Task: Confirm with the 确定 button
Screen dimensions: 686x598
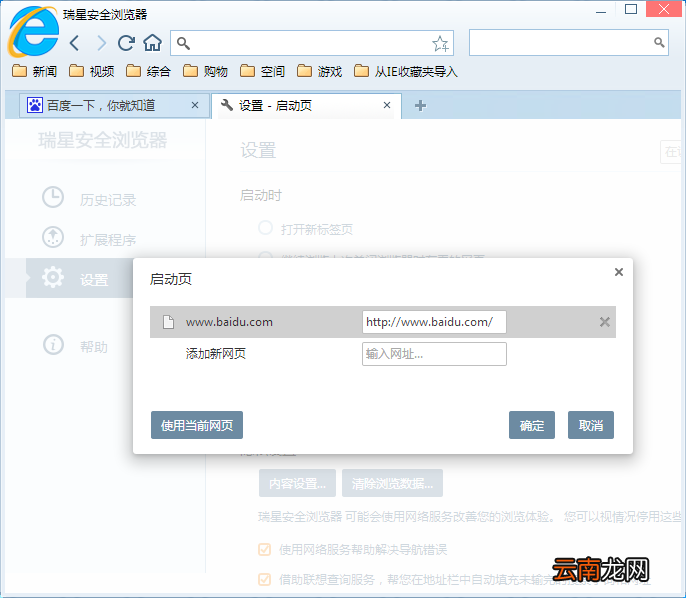Action: (532, 425)
